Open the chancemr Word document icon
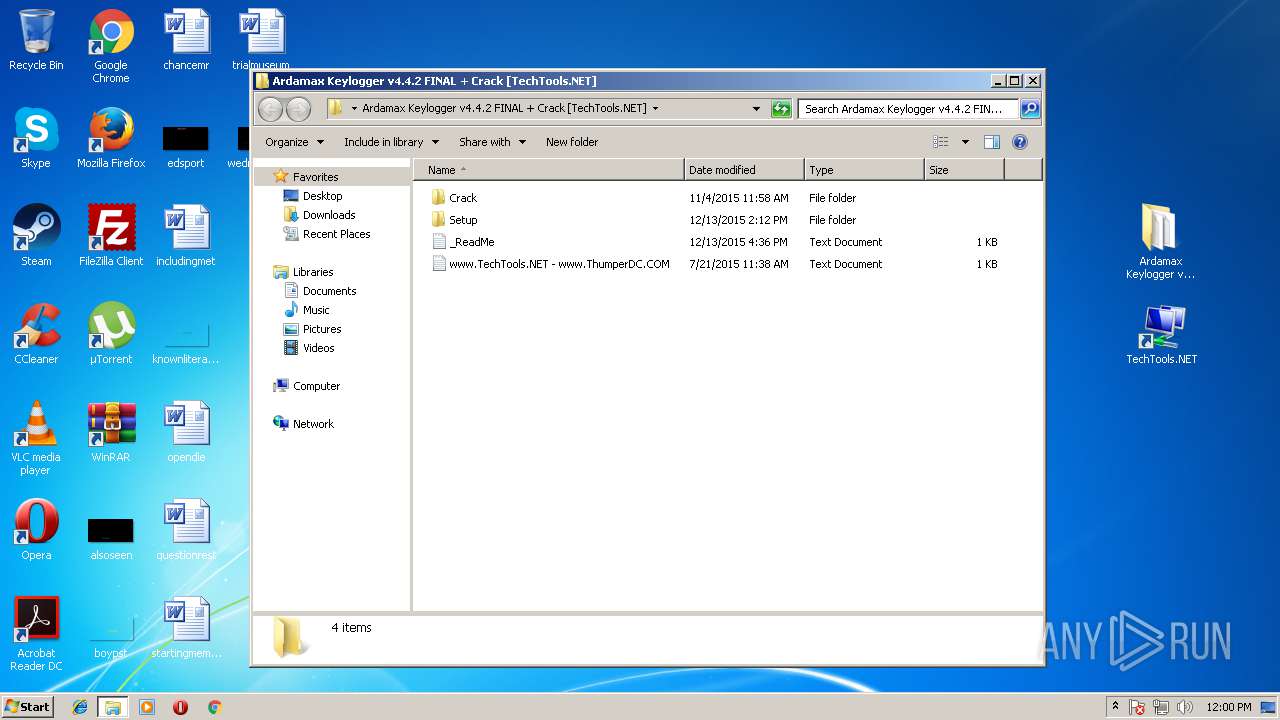 [186, 40]
